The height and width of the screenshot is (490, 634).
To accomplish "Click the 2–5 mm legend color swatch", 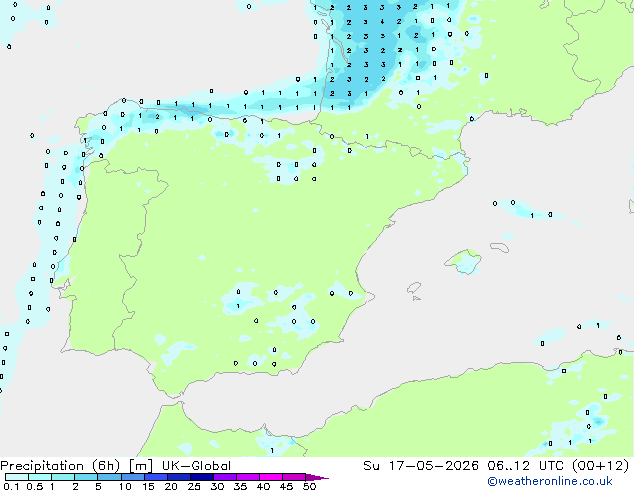I will 86,477.
